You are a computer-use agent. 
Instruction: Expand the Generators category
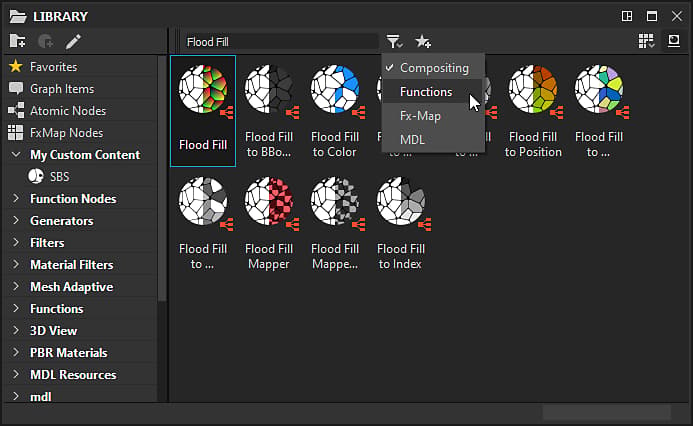(16, 221)
